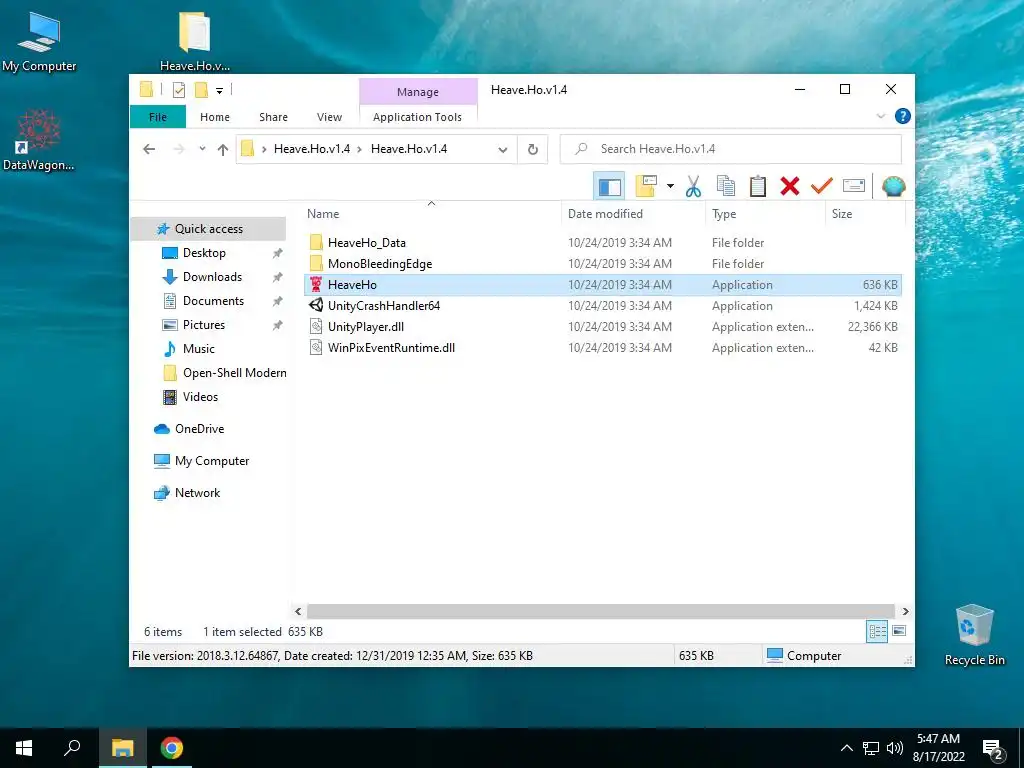Open the recent locations dropdown
This screenshot has height=768, width=1024.
point(202,150)
